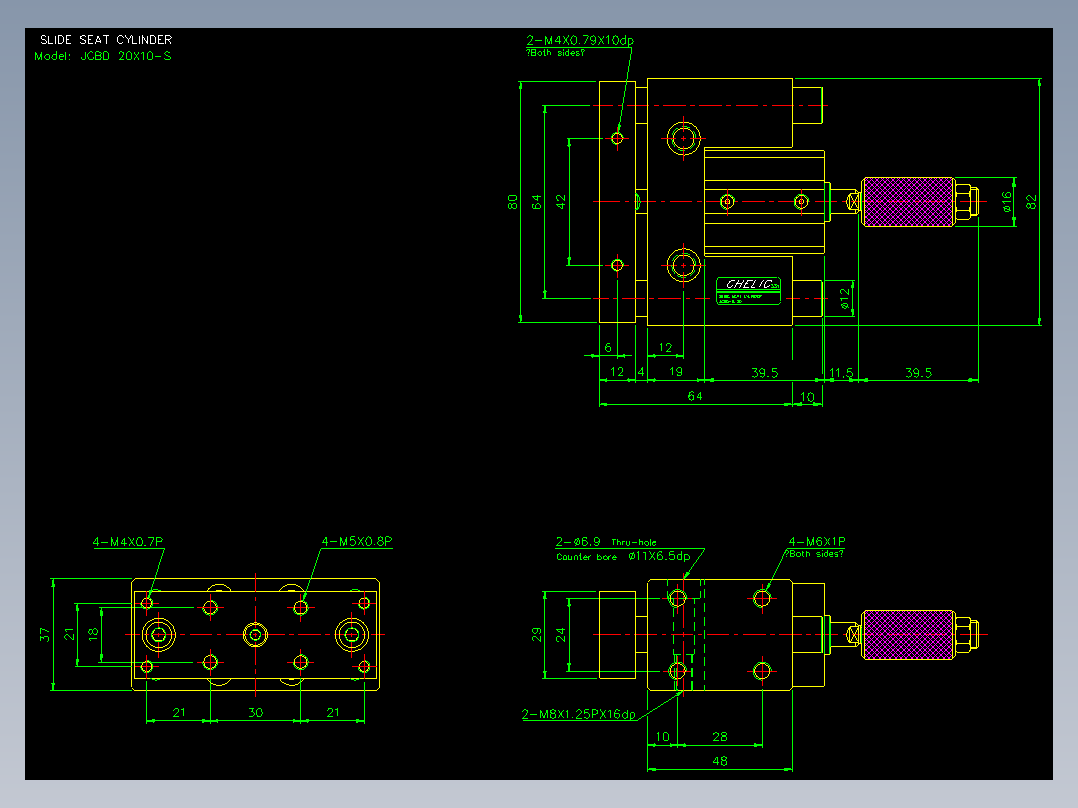
Task: Click the 24 vertical dimension
Action: [x=561, y=635]
